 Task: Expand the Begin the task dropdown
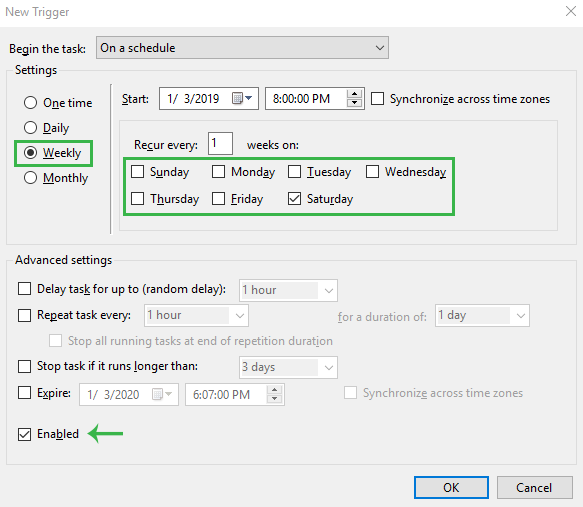242,48
